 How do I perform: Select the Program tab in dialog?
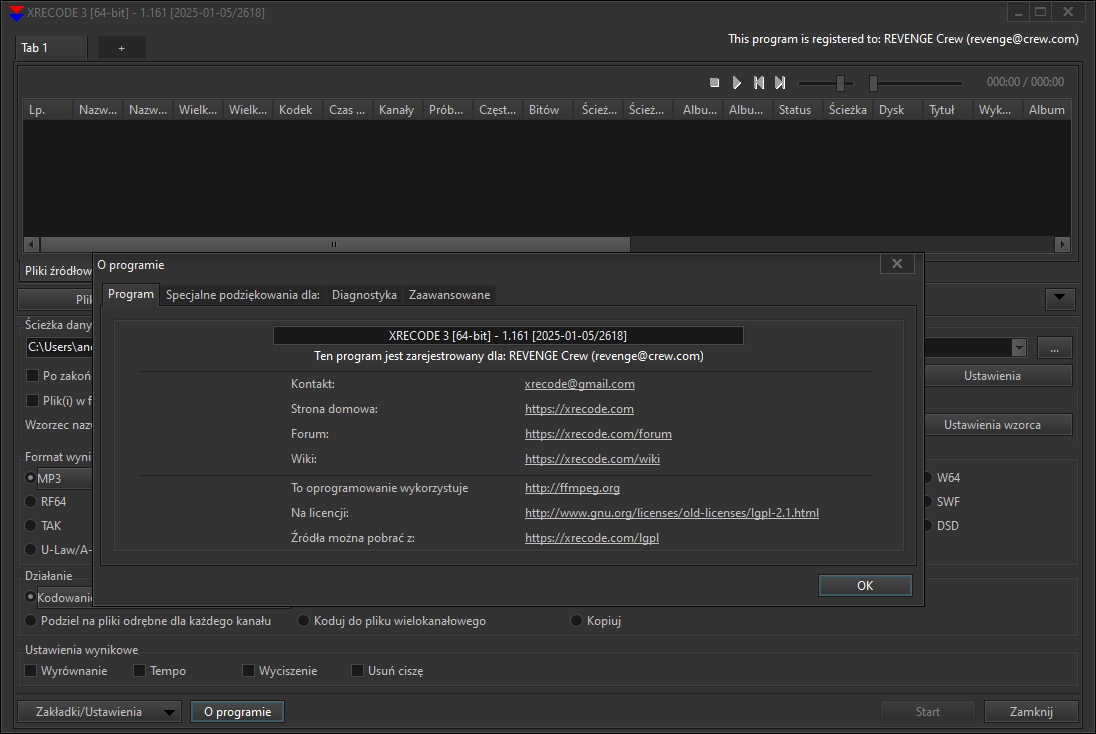point(131,294)
